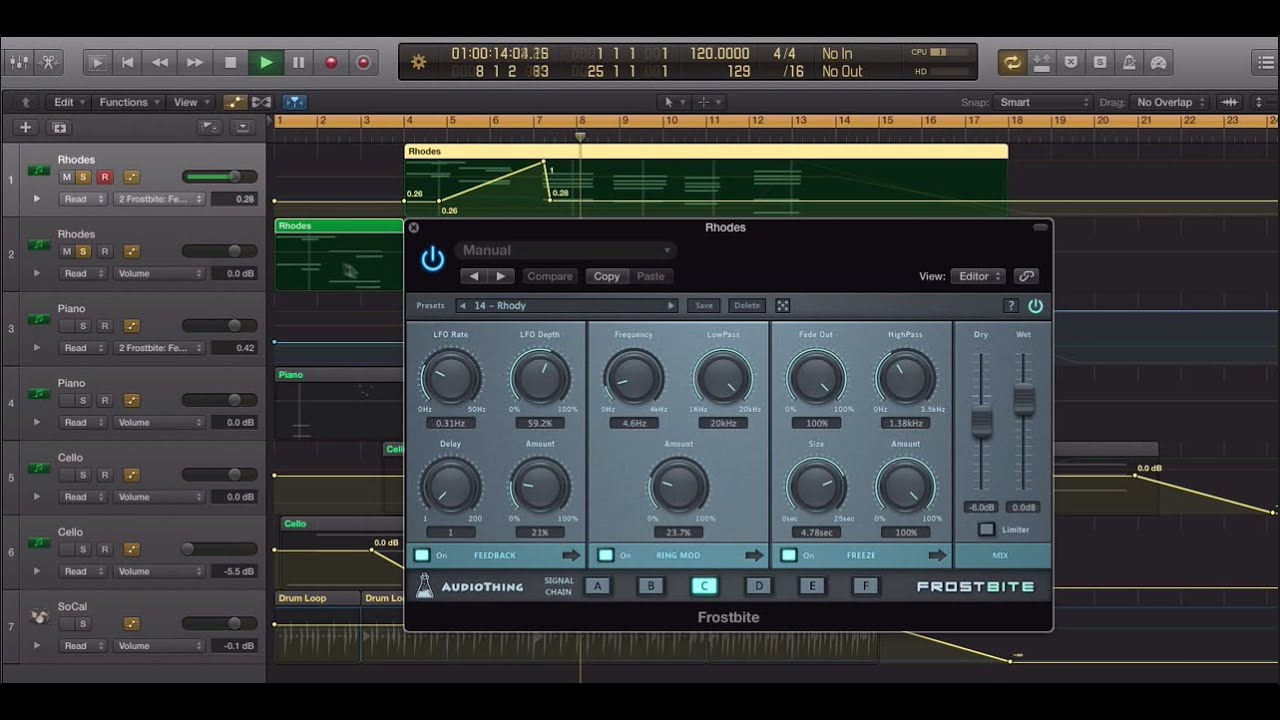
Task: Expand automation lanes on track 2 Rhodes
Action: click(x=37, y=273)
